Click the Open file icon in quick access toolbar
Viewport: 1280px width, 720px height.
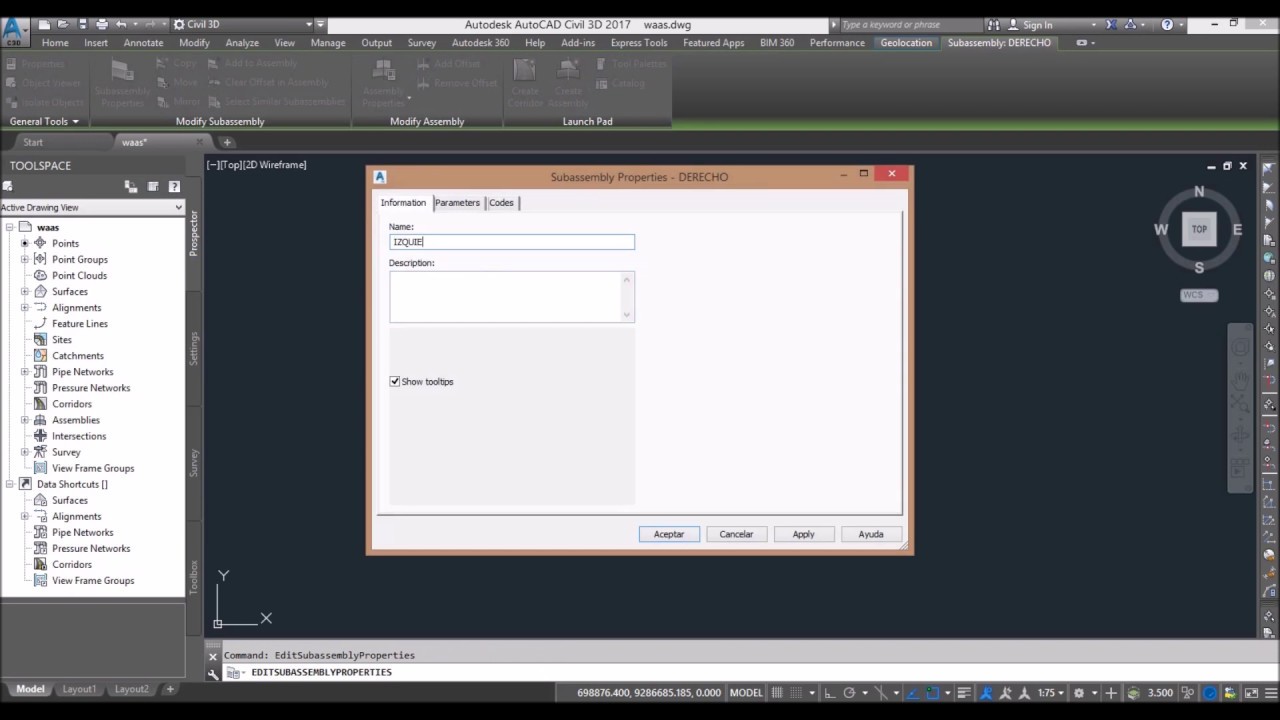pyautogui.click(x=63, y=24)
